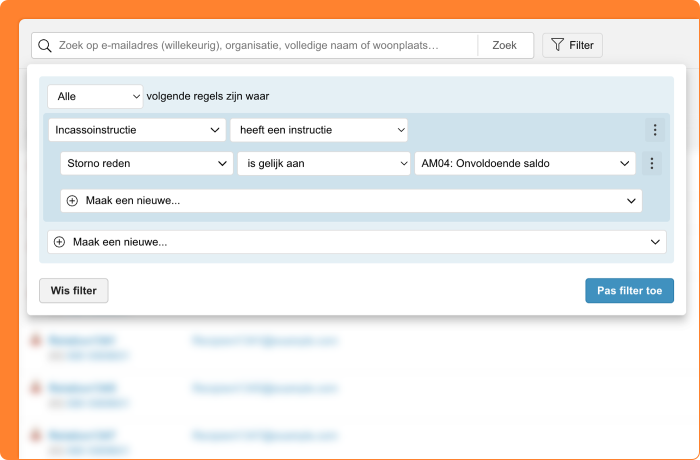Click the Zoek button
700x460 pixels.
coord(505,46)
